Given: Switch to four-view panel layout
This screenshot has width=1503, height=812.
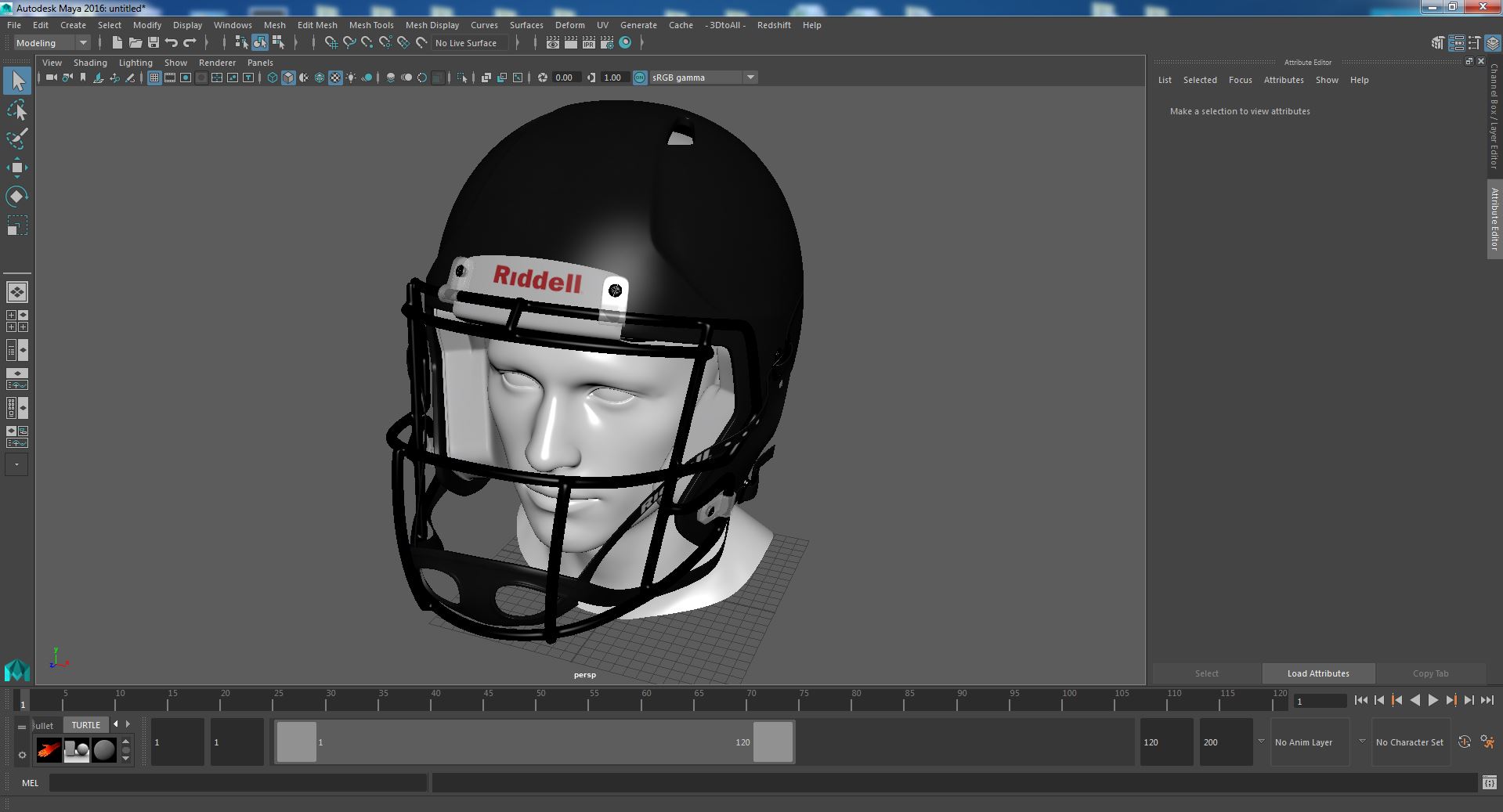Looking at the screenshot, I should [17, 321].
